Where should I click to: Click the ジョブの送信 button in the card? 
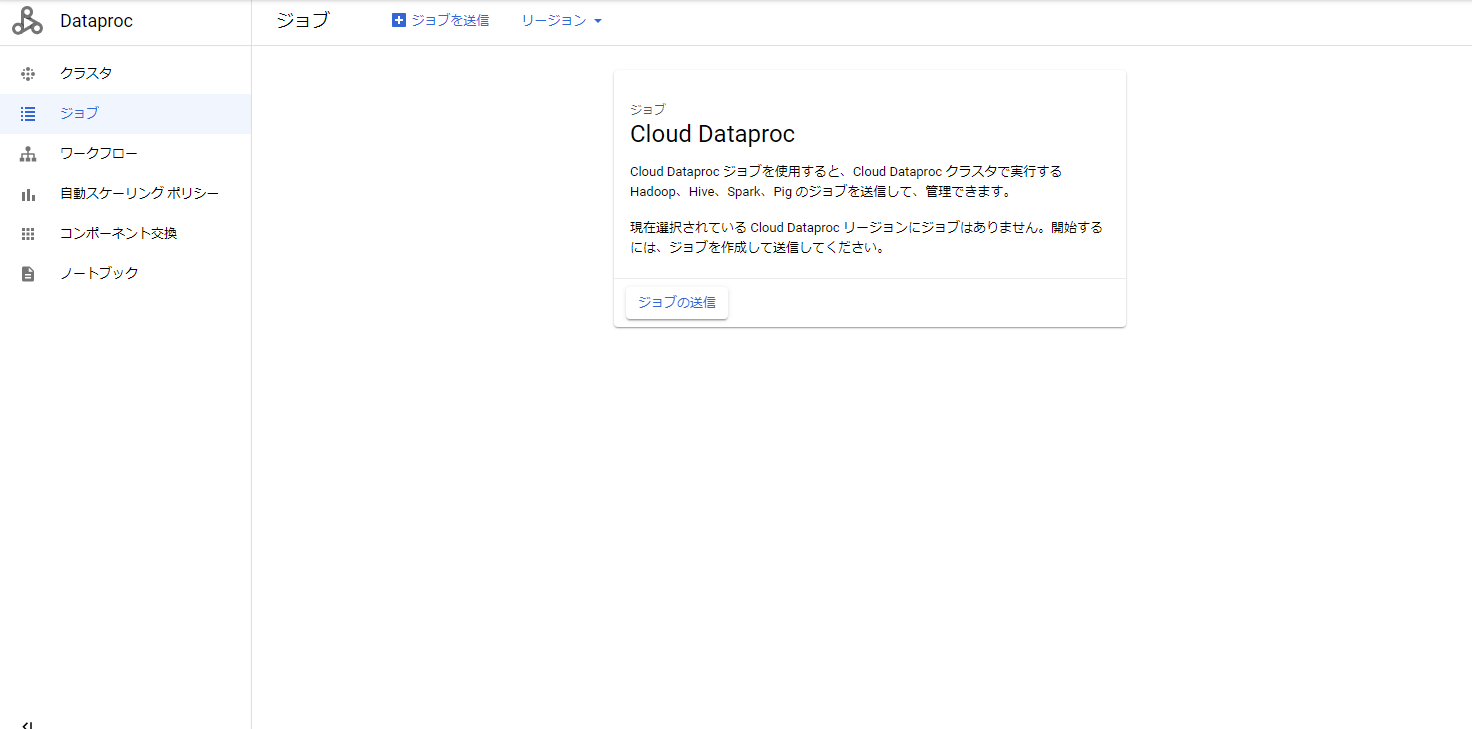tap(677, 302)
